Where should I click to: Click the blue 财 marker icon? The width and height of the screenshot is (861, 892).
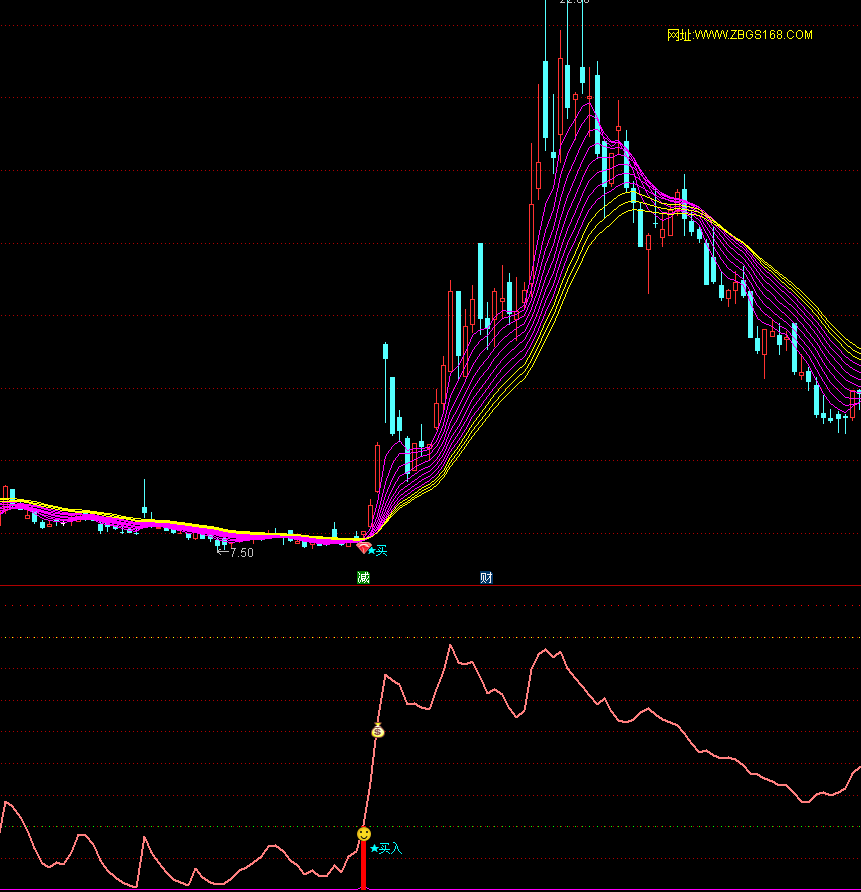tap(486, 578)
